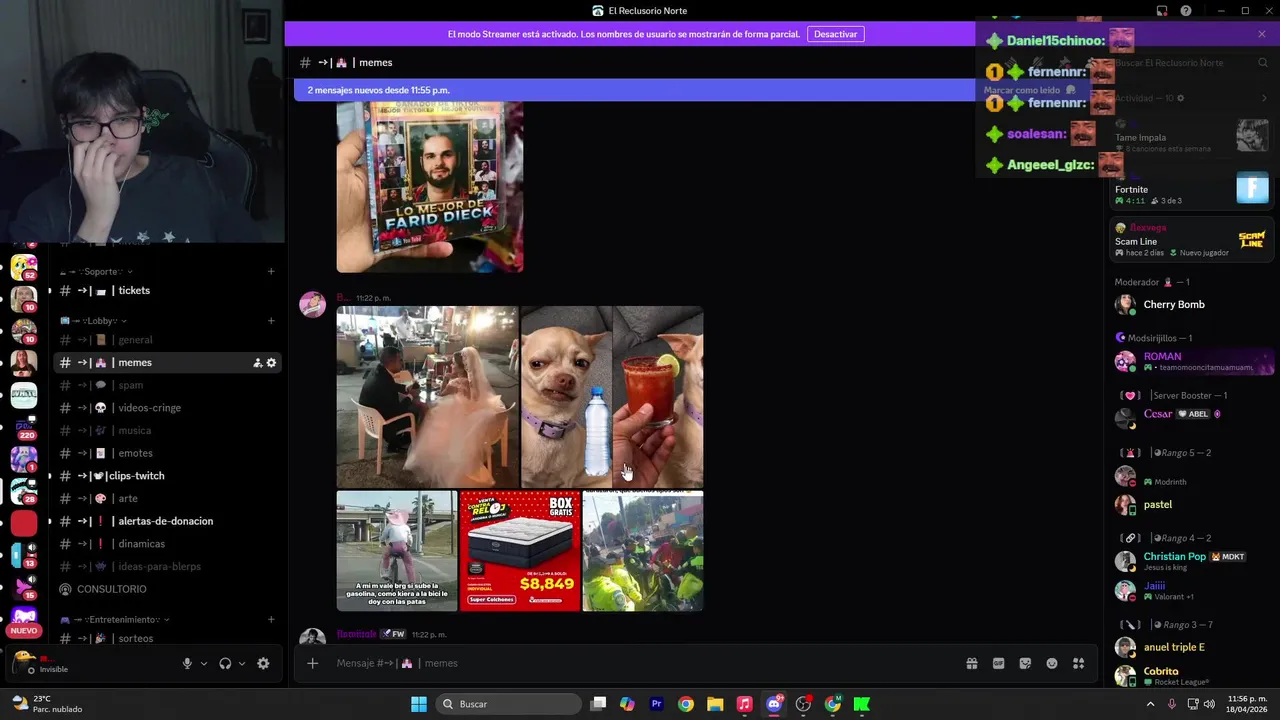This screenshot has width=1280, height=720.
Task: Collapse the Soporte category
Action: 96,271
